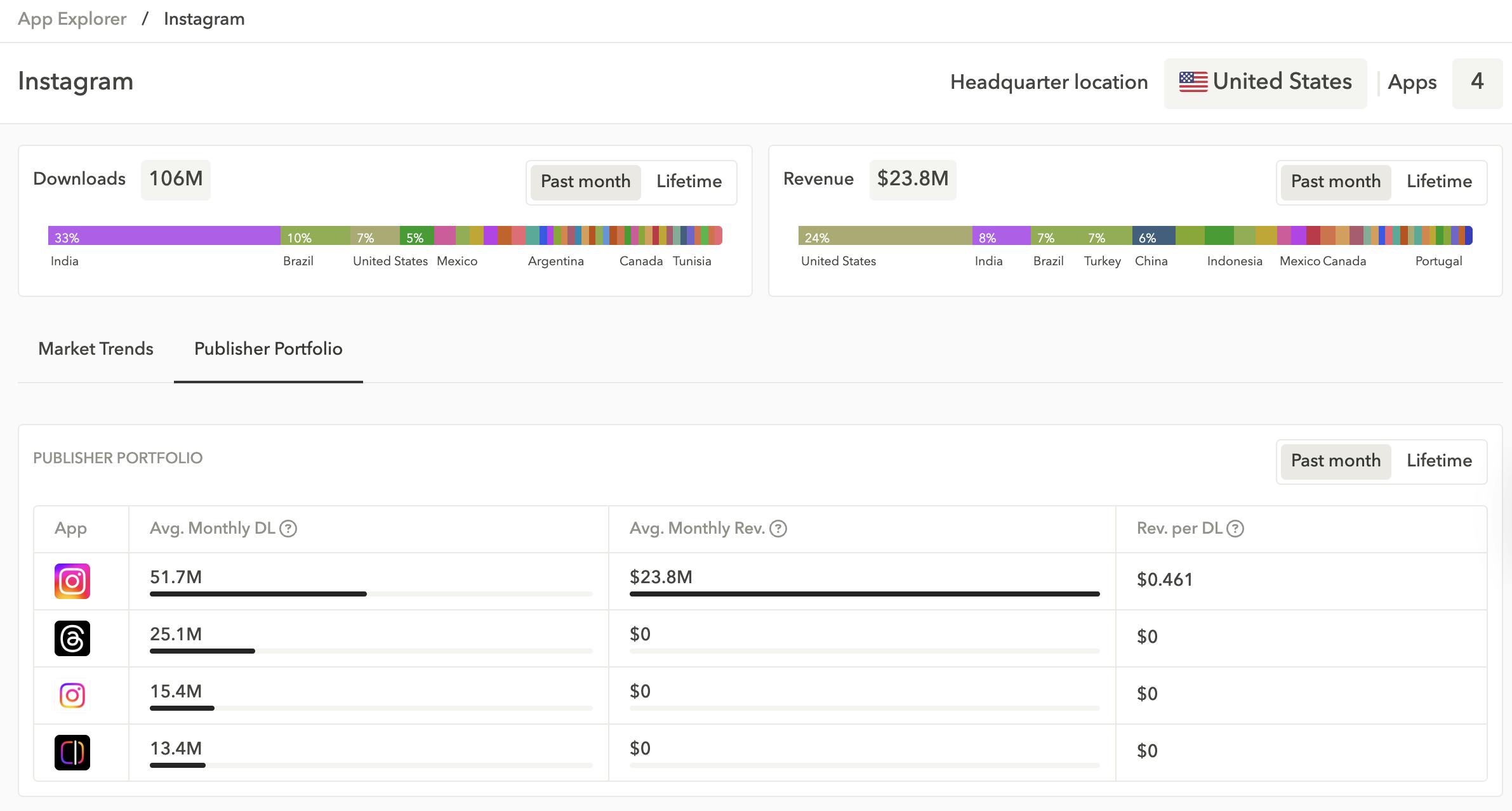The image size is (1512, 811).
Task: Select the Threads app icon
Action: tap(72, 638)
